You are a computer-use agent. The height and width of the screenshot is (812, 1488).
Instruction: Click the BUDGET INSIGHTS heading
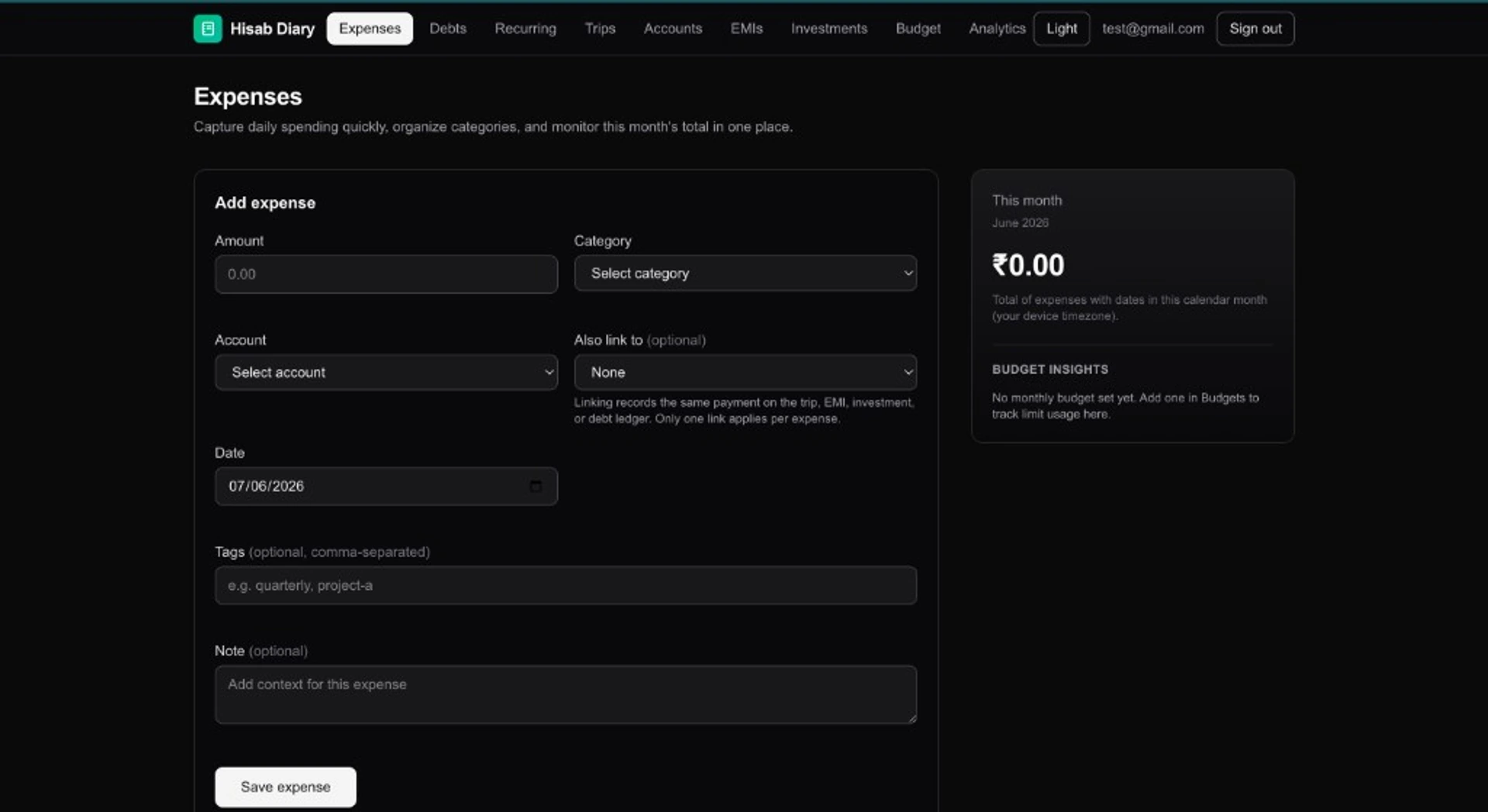coord(1050,370)
